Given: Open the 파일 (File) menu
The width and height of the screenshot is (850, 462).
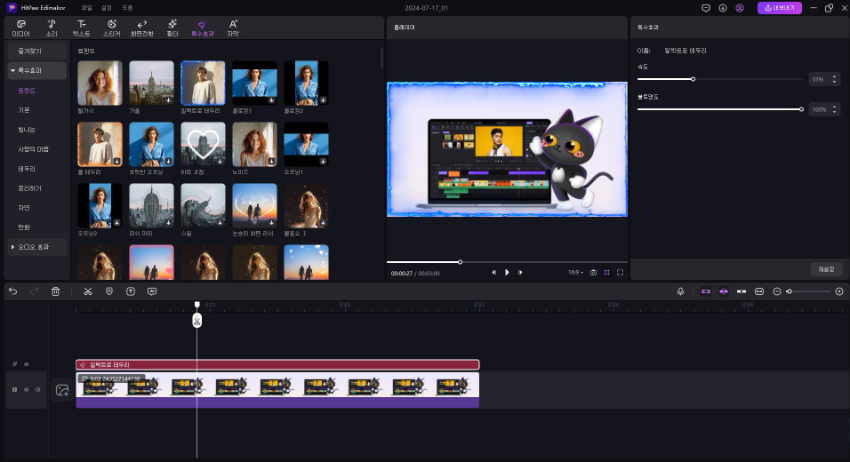Looking at the screenshot, I should tap(86, 8).
